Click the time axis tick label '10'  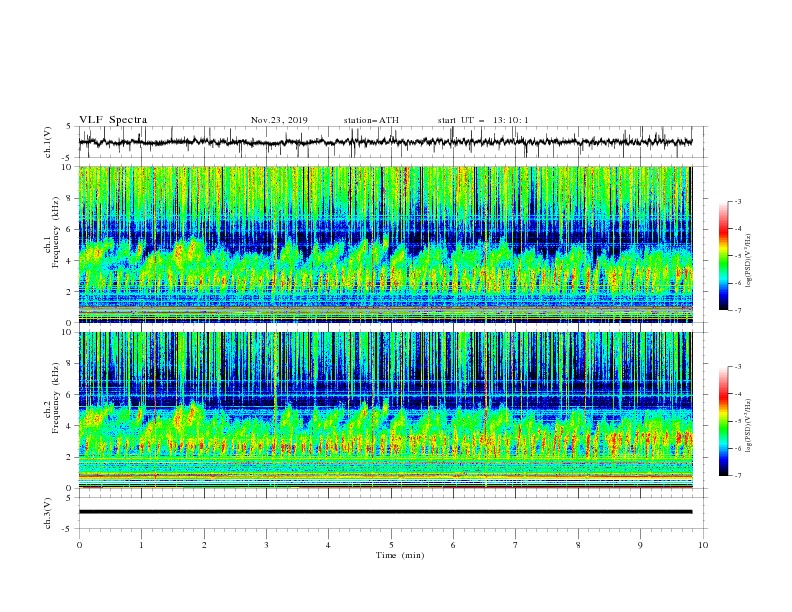[703, 545]
